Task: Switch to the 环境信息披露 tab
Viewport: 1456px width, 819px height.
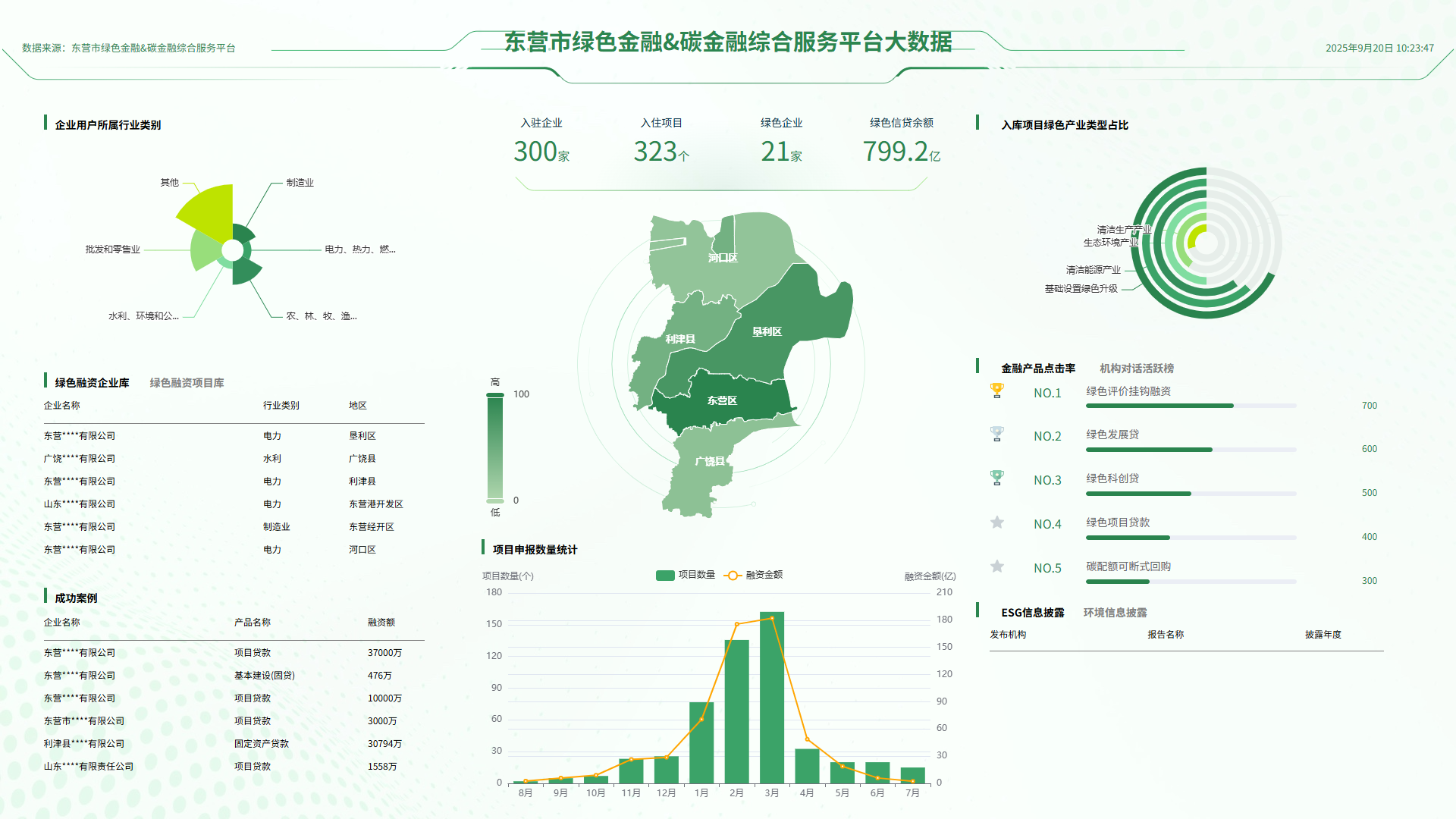Action: [1116, 612]
